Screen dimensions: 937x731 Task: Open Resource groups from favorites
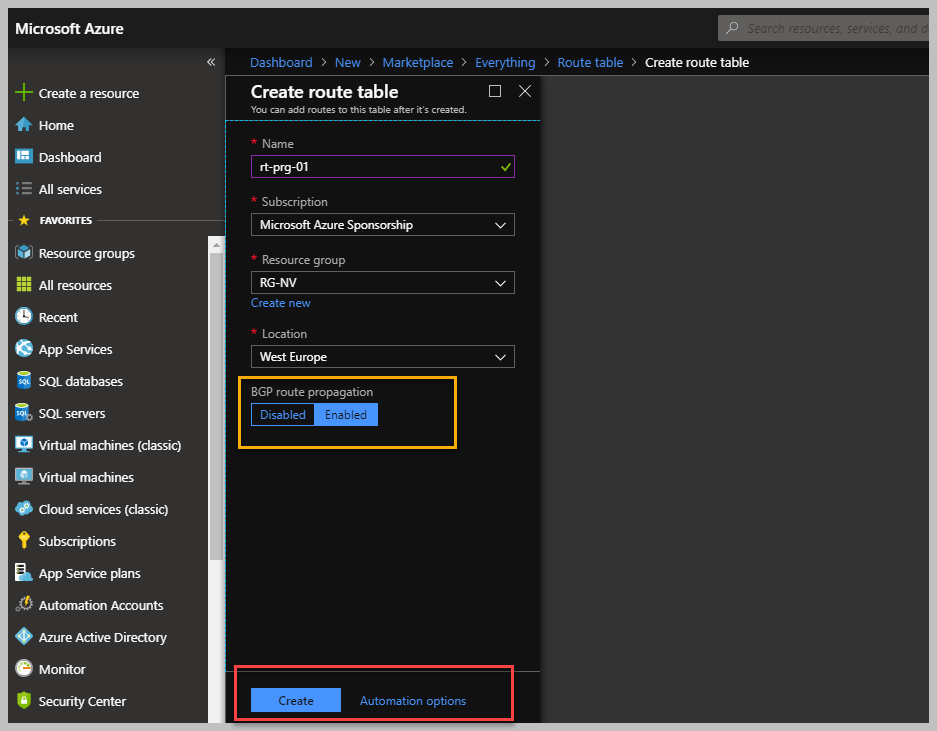pos(87,253)
